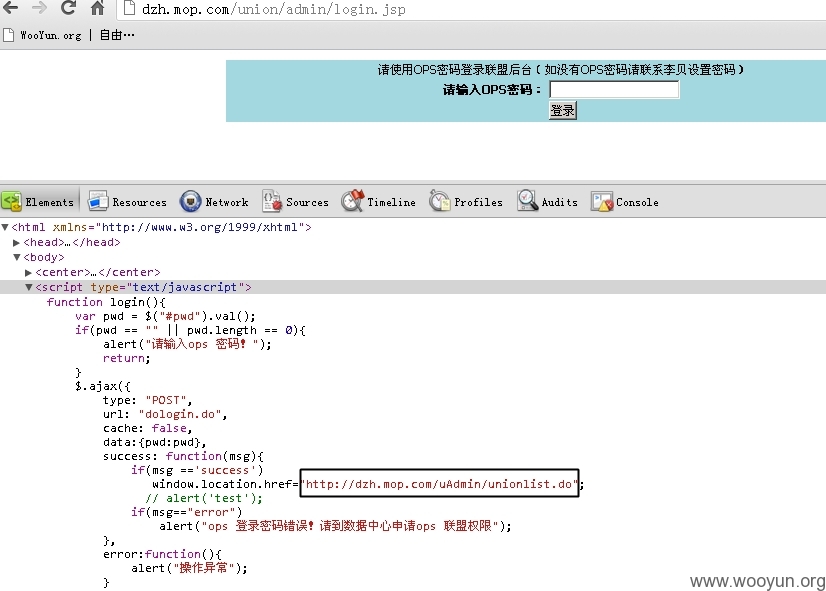Click the 'return;' line
Viewport: 826px width, 591px height.
(126, 358)
